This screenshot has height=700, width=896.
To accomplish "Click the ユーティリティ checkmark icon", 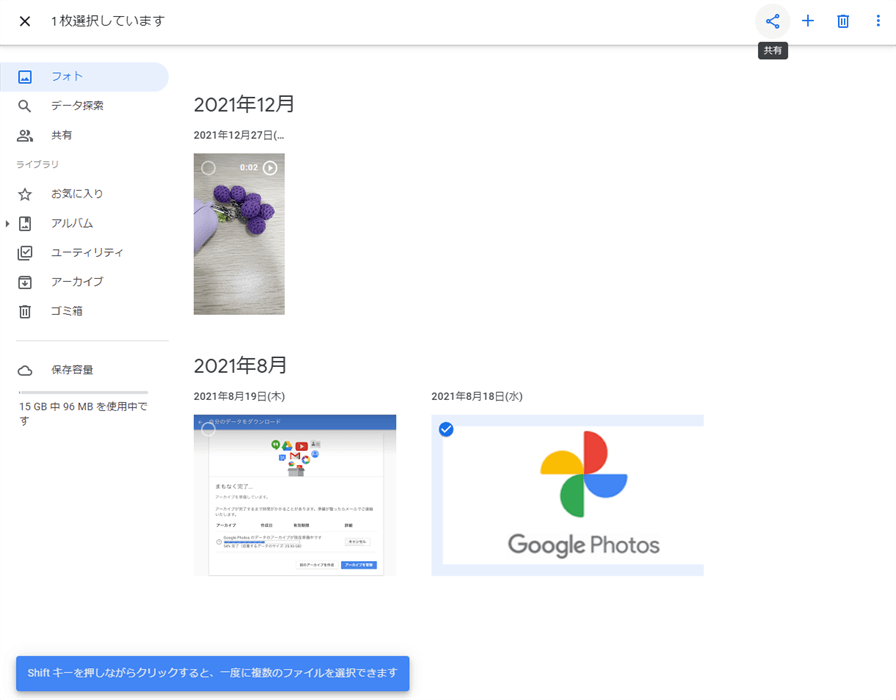I will coord(25,253).
